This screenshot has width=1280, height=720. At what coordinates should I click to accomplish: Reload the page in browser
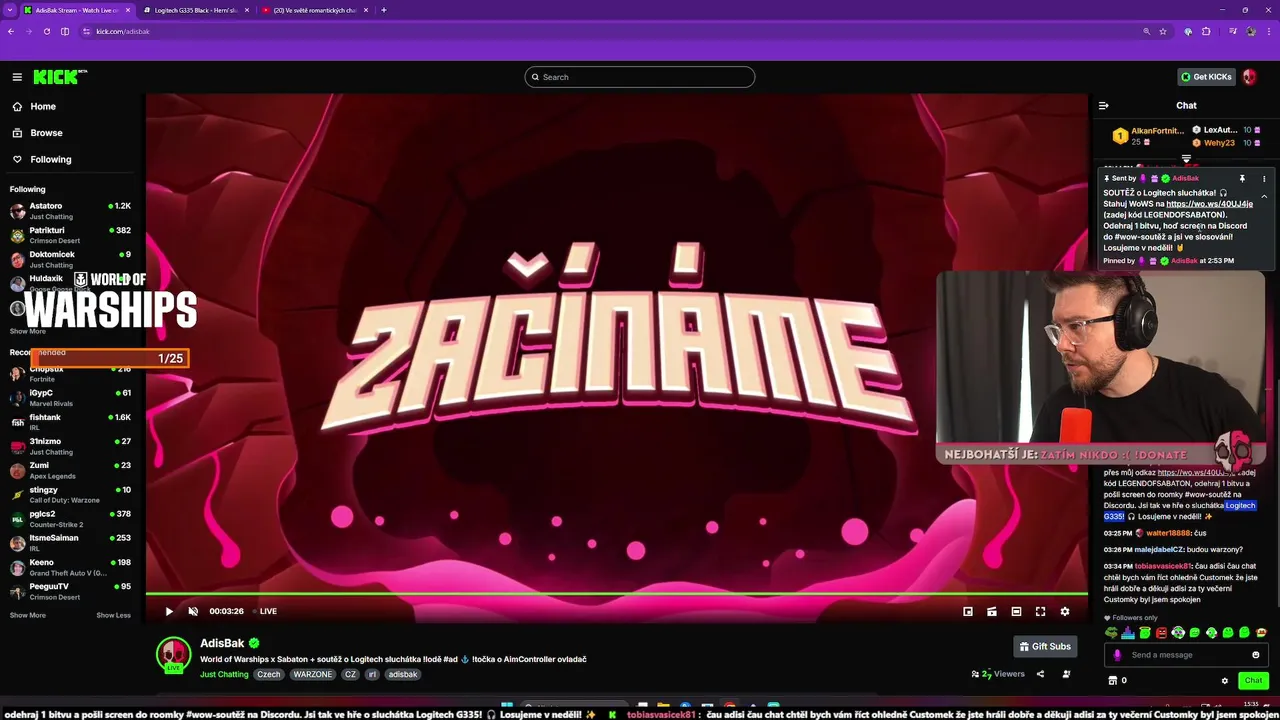(46, 31)
